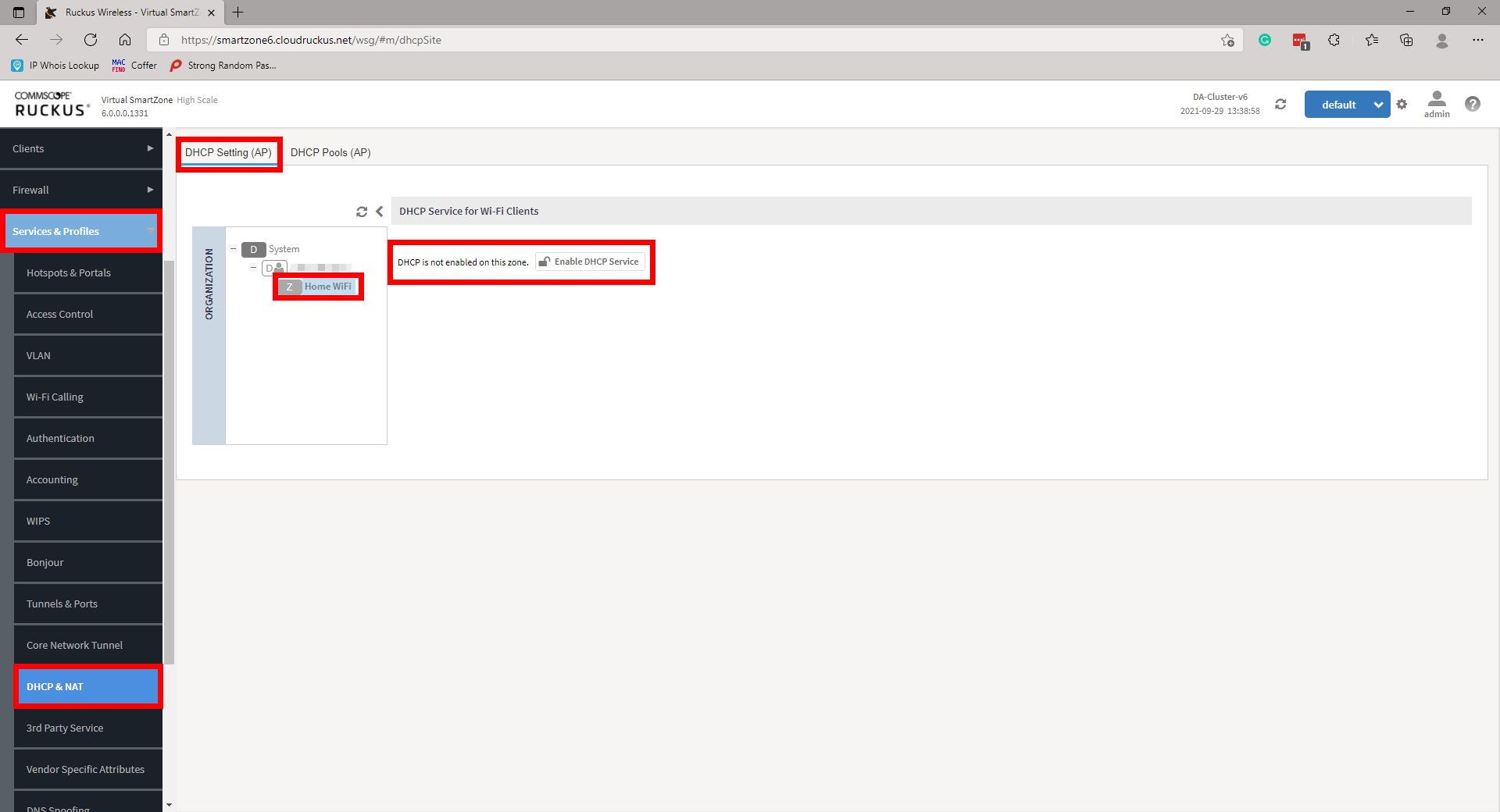Image resolution: width=1500 pixels, height=812 pixels.
Task: Collapse the System node in tree
Action: click(233, 249)
